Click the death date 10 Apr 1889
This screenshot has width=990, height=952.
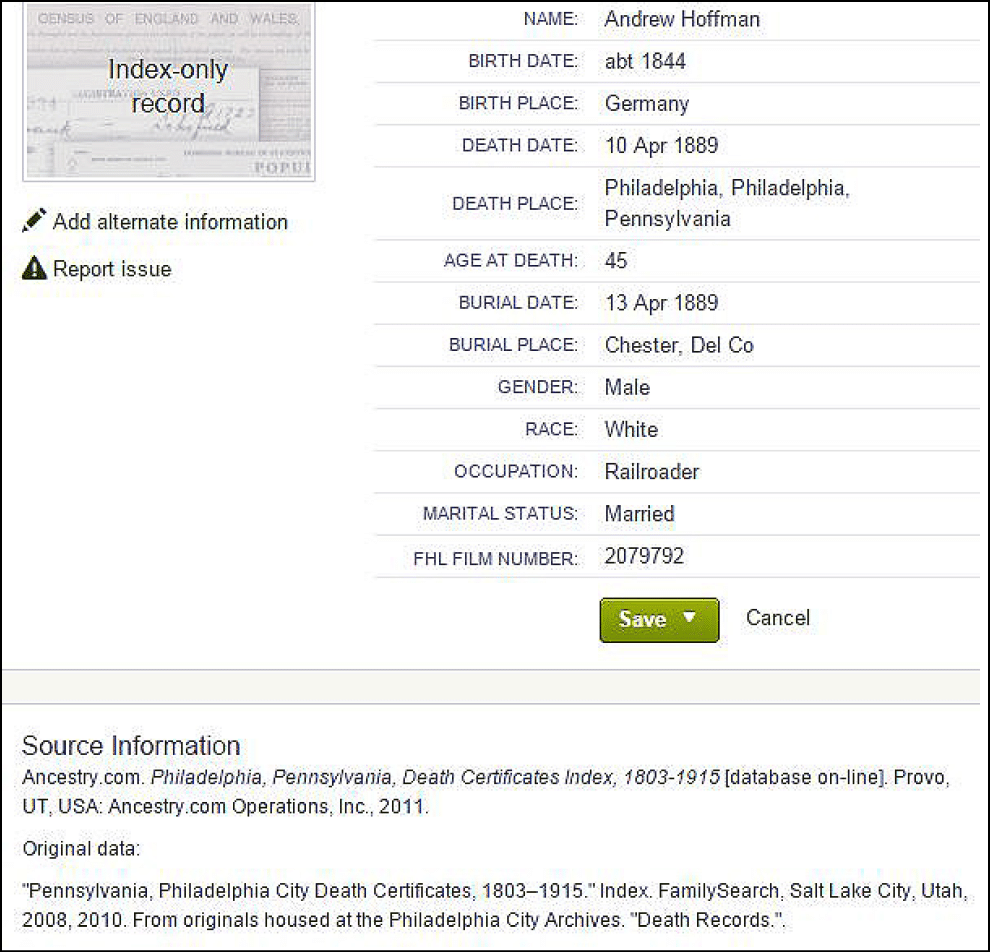tap(661, 145)
